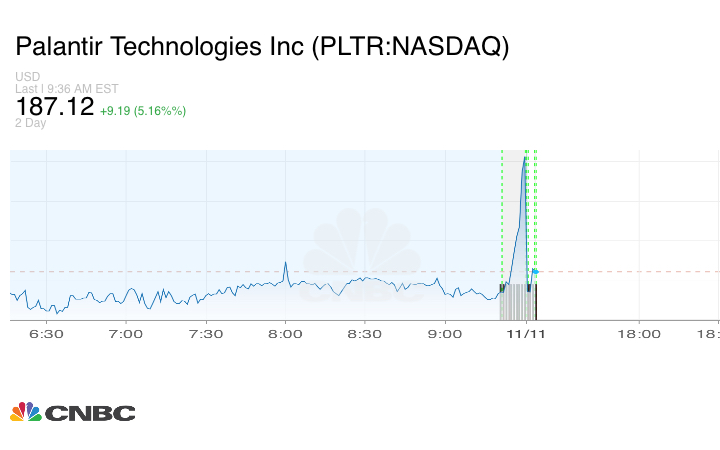Click the CNBC wordmark text
The width and height of the screenshot is (720, 450).
point(91,413)
